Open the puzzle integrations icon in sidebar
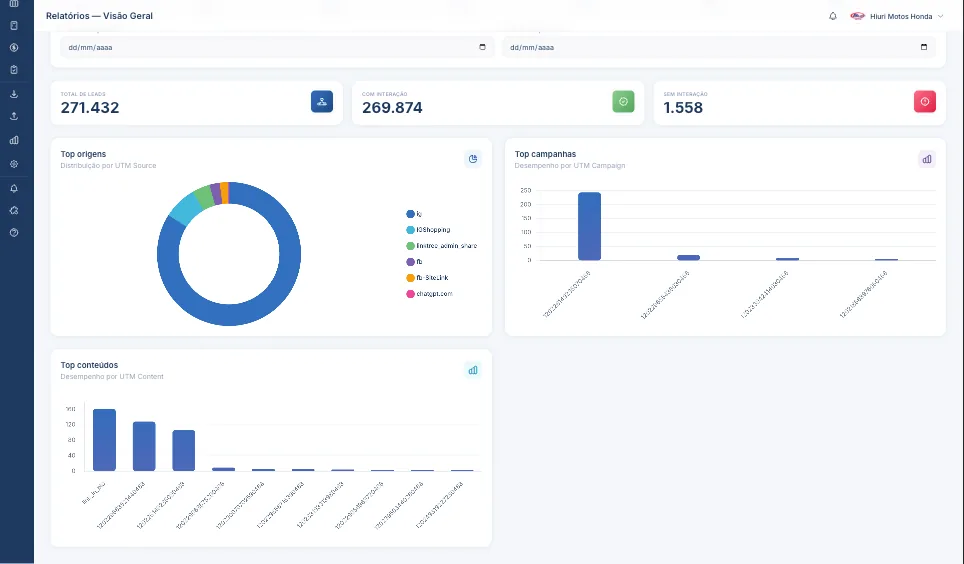The height and width of the screenshot is (564, 964). (14, 210)
